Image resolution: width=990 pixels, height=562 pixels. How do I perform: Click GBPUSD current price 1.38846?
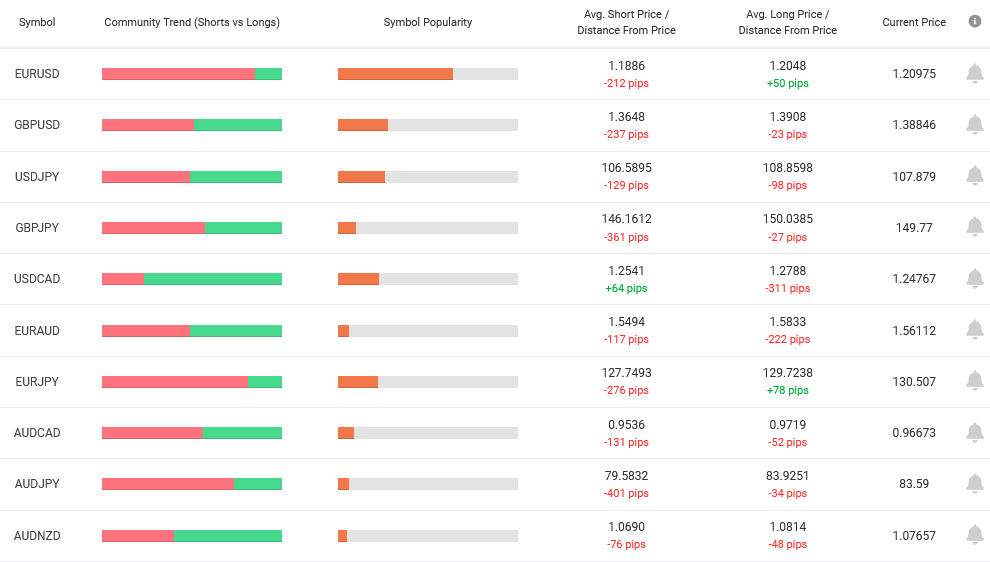(914, 125)
